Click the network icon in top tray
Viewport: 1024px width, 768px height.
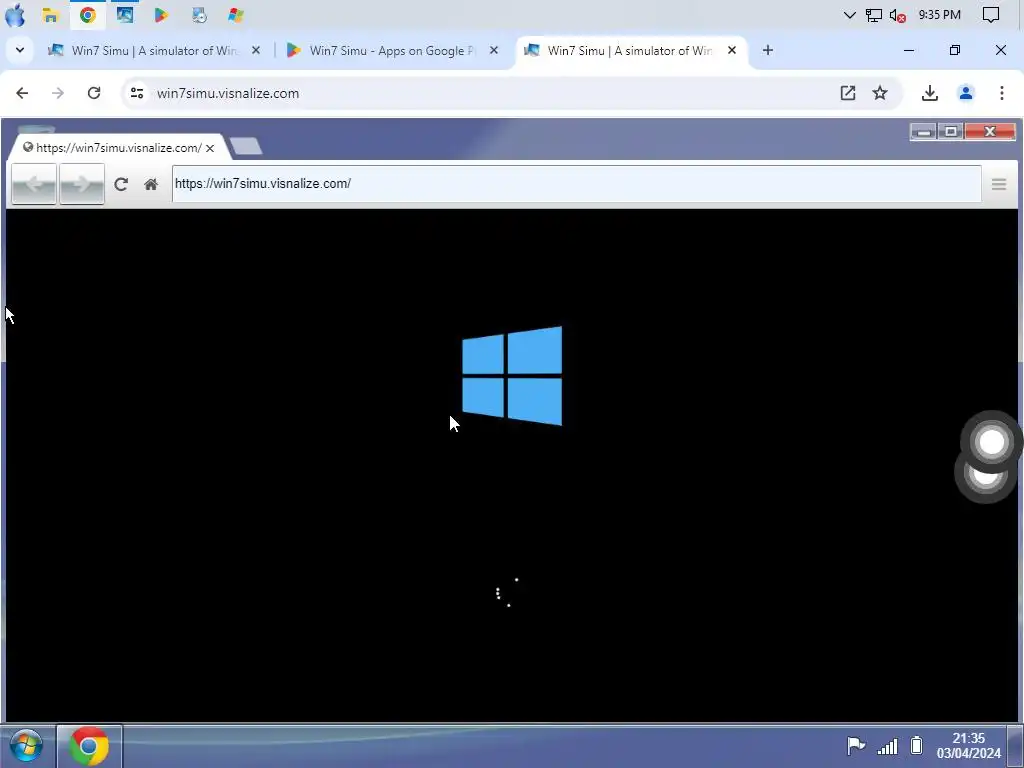click(x=874, y=15)
